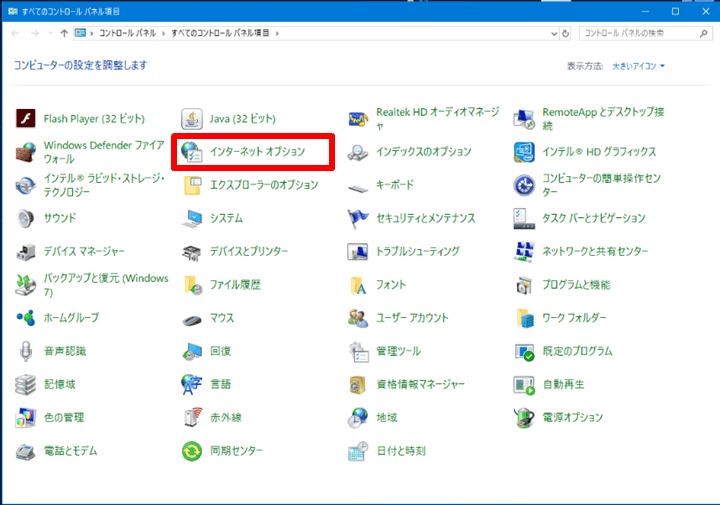Click the title bar Control Panel window icon
The image size is (720, 505).
pyautogui.click(x=12, y=11)
